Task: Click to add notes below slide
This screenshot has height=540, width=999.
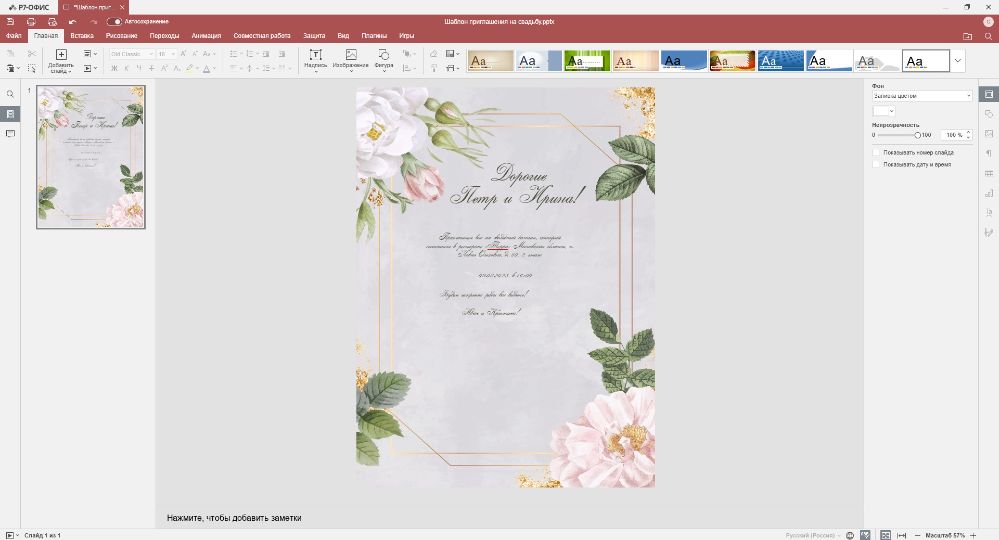Action: 234,518
